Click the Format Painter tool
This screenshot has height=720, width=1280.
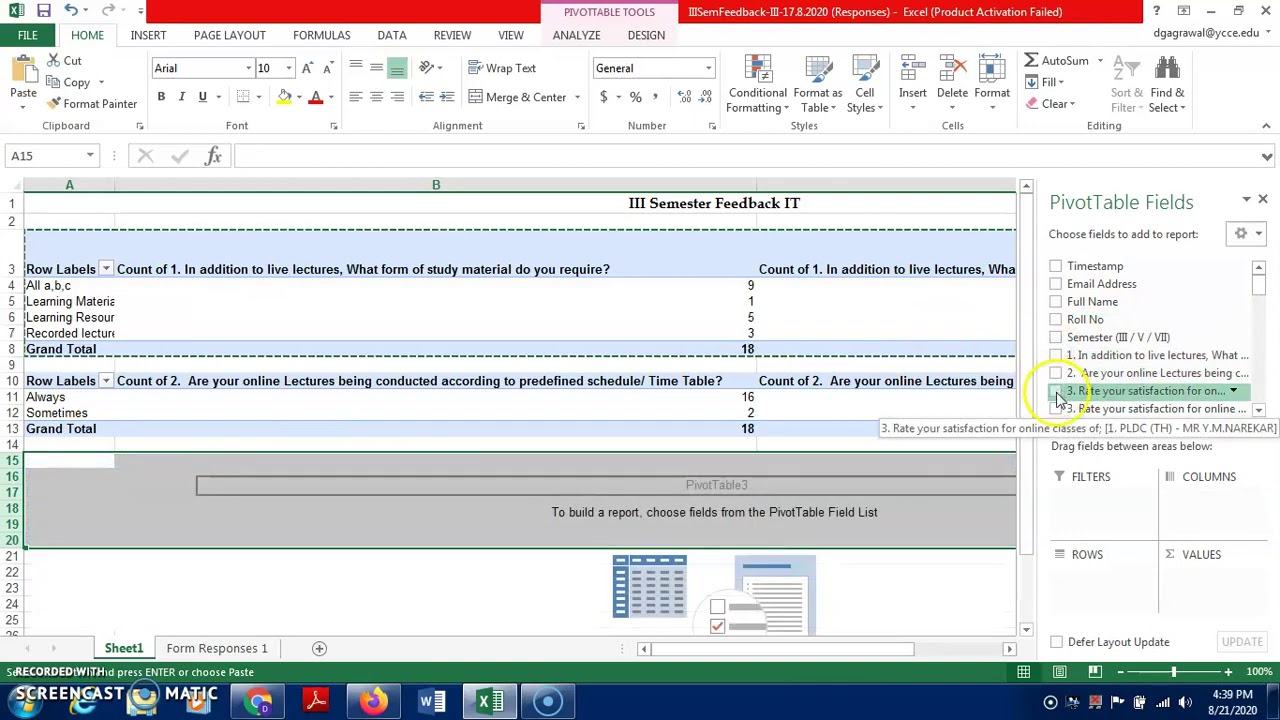tap(91, 104)
